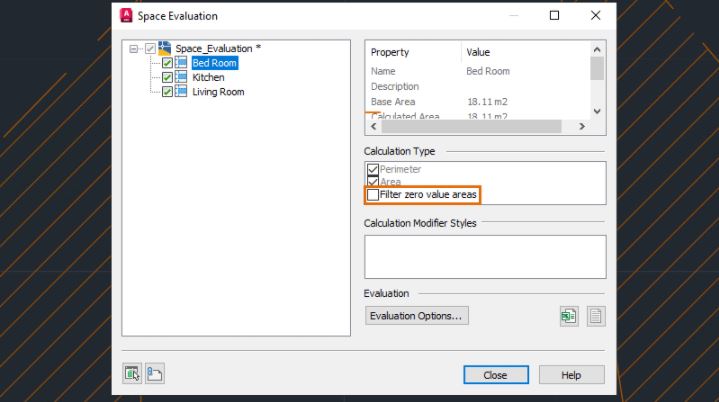
Task: Select Bed Room in the tree
Action: tap(215, 63)
